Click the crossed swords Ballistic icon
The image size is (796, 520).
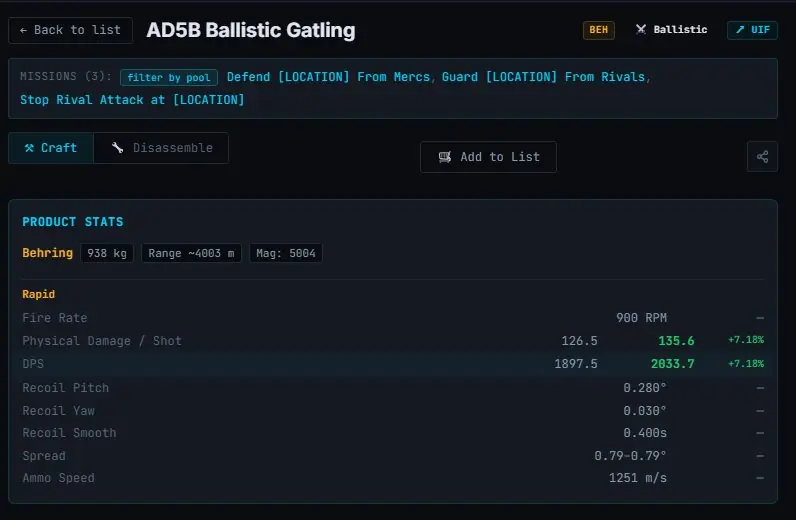(x=641, y=29)
